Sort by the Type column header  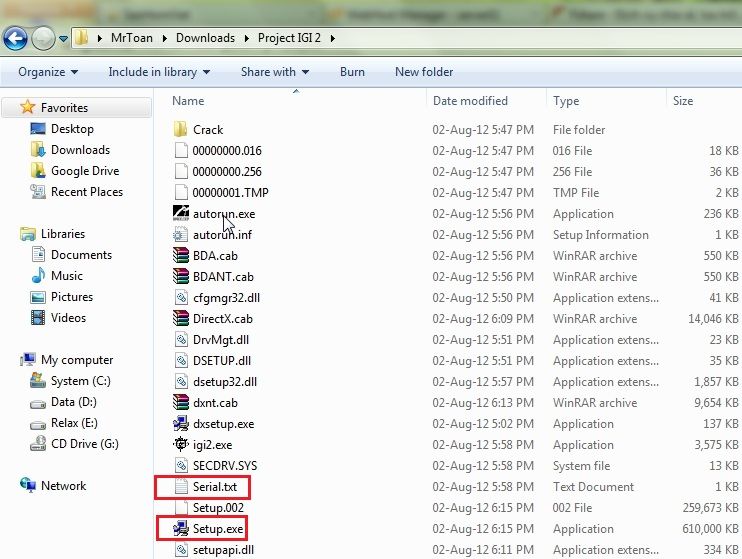pyautogui.click(x=566, y=101)
